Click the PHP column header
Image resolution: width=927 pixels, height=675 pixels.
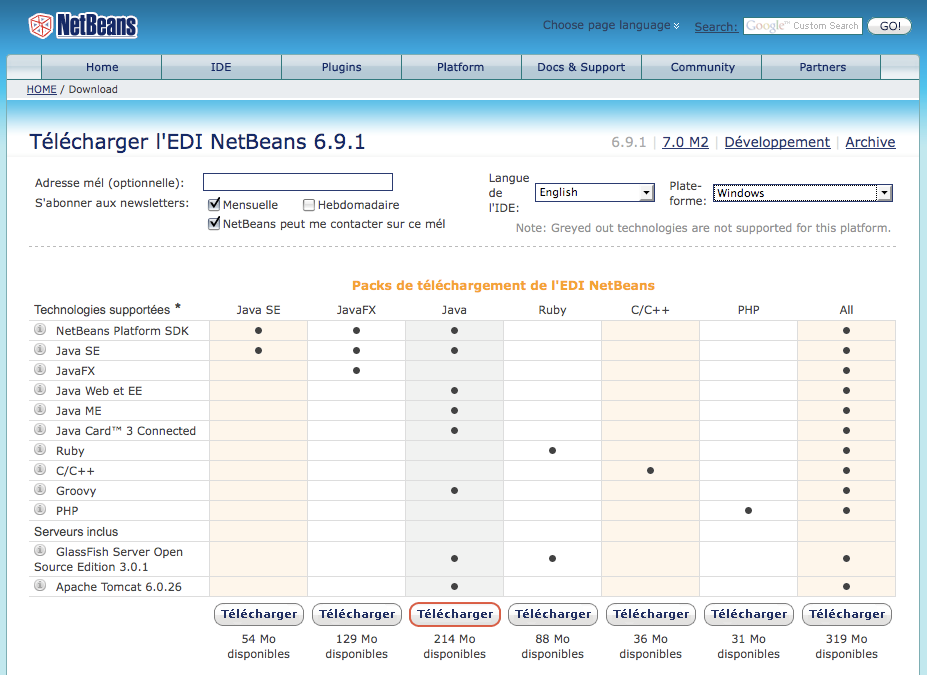point(748,310)
